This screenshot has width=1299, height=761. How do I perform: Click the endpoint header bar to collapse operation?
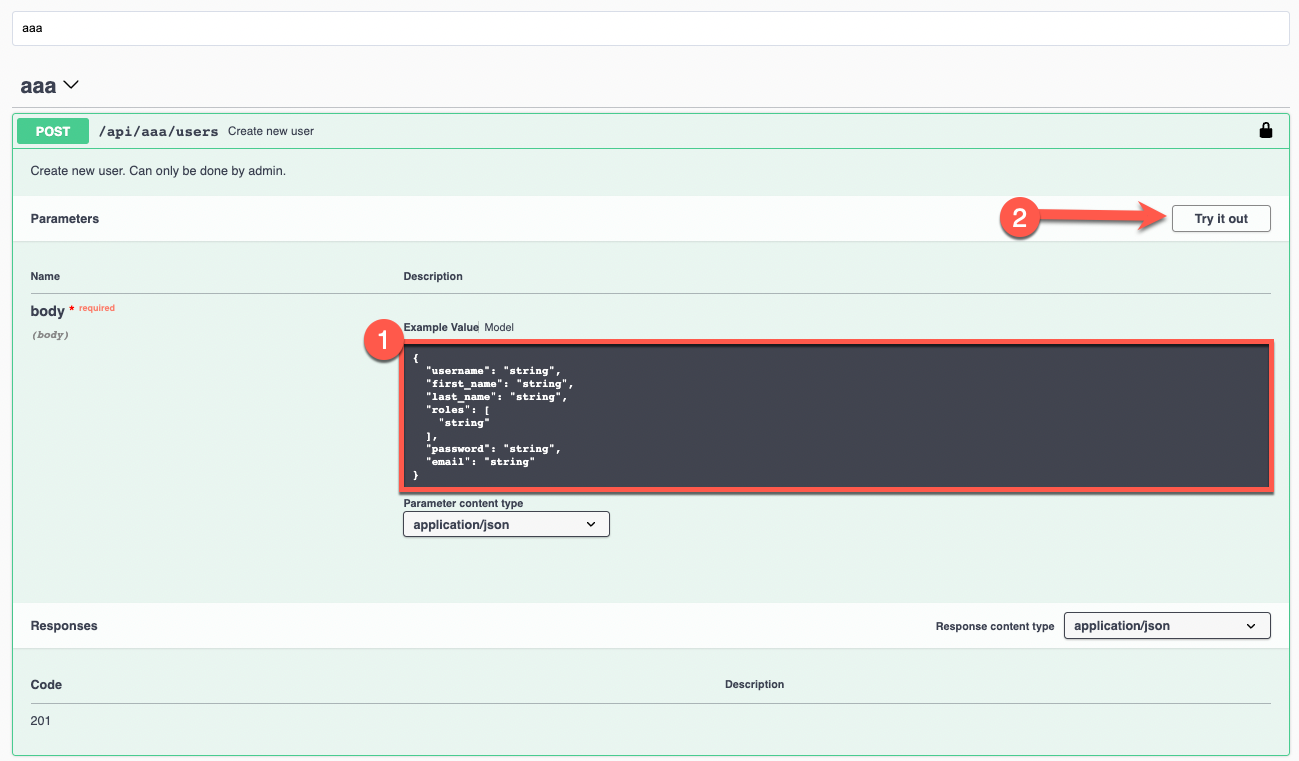coord(700,130)
